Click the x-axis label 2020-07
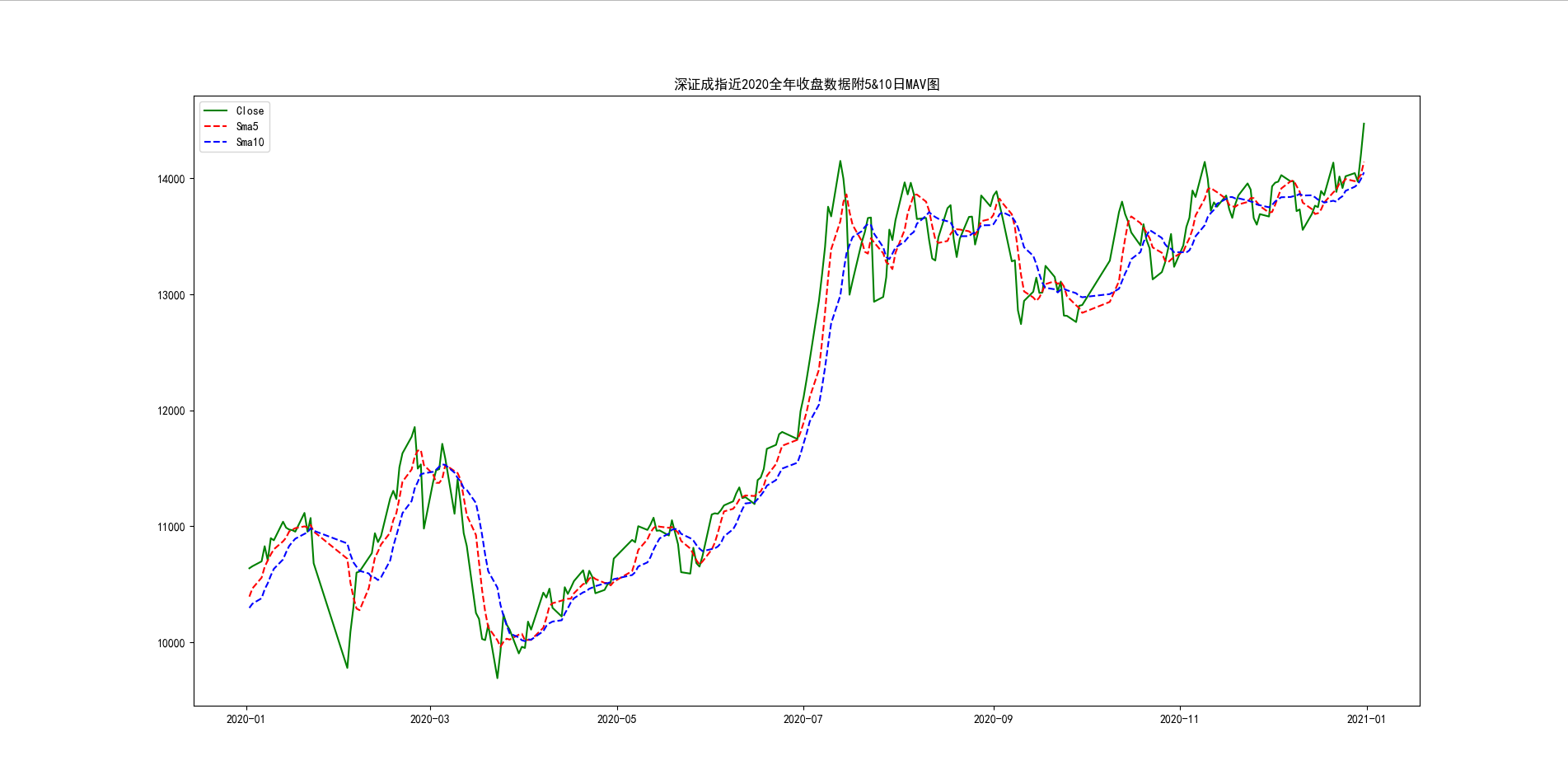This screenshot has width=1568, height=784. (803, 719)
